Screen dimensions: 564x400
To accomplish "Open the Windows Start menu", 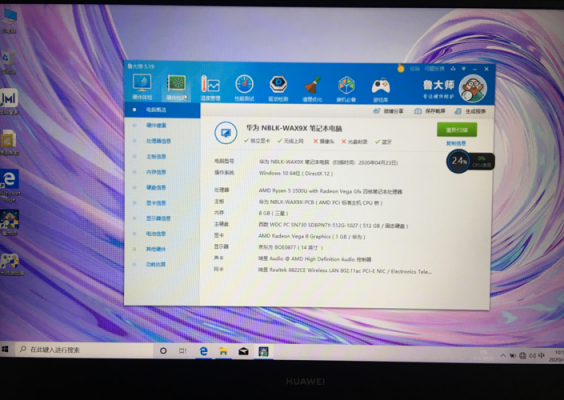I will pos(5,349).
